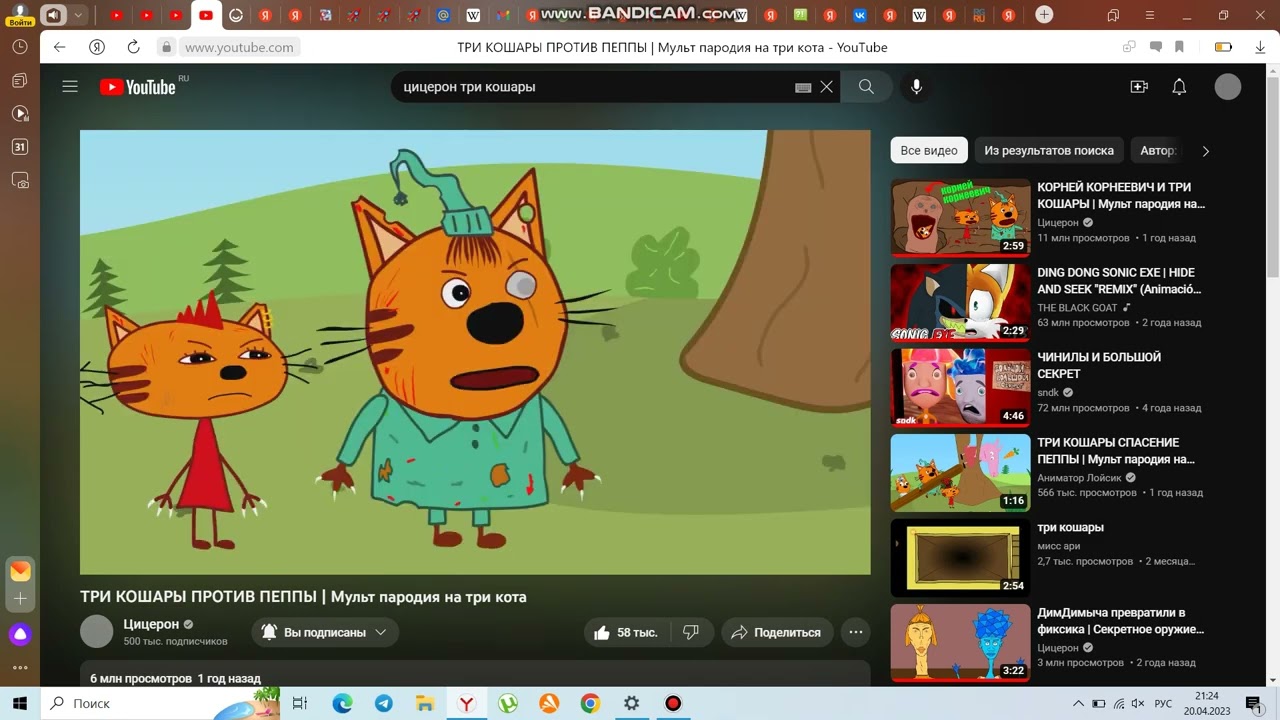The width and height of the screenshot is (1280, 720).
Task: Show hidden tray icons chevron
Action: tap(1079, 704)
